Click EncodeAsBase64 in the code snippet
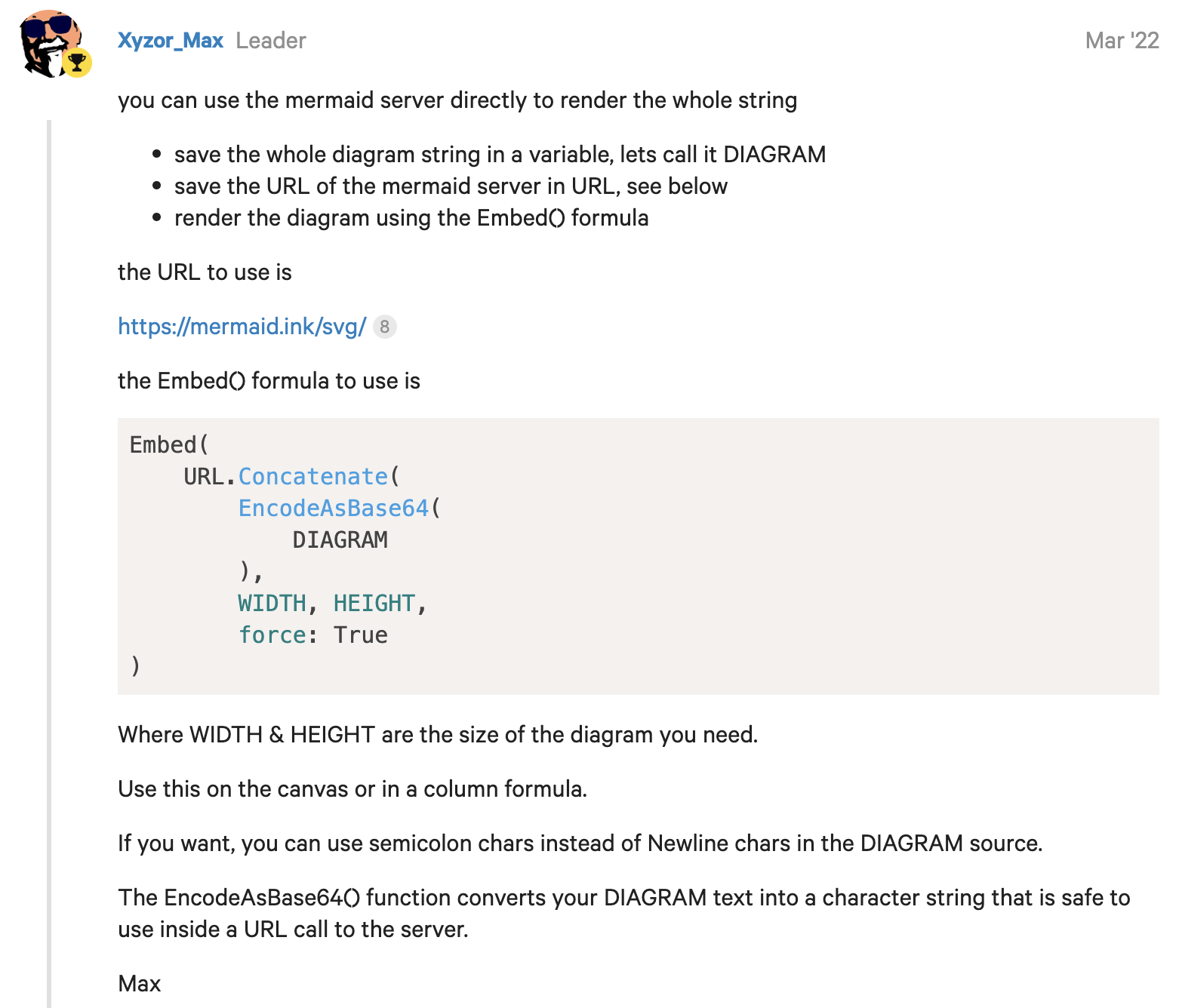 click(333, 509)
